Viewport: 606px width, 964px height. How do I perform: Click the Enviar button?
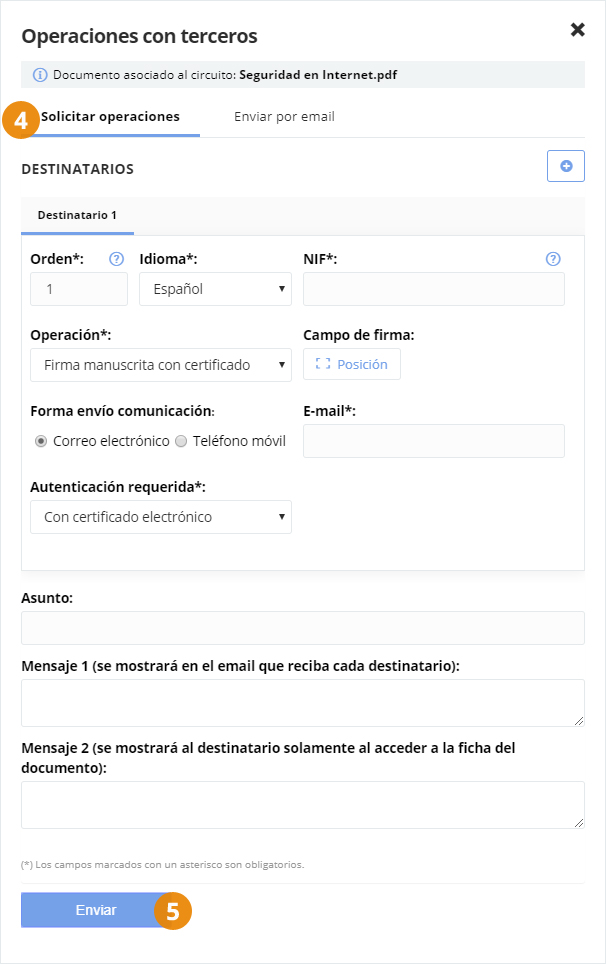[x=95, y=910]
